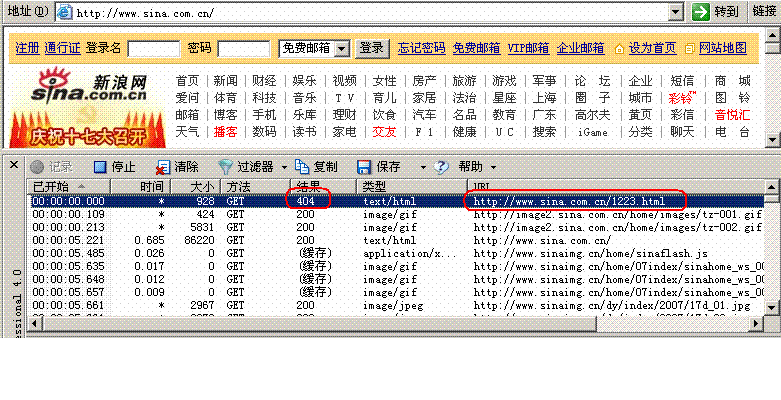Click the Stop (停止) toolbar button
The width and height of the screenshot is (781, 400).
[115, 166]
